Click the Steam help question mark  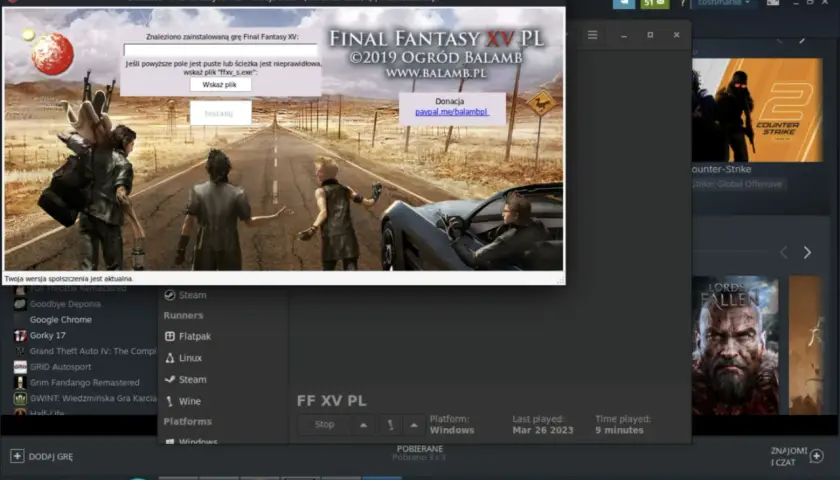point(682,3)
